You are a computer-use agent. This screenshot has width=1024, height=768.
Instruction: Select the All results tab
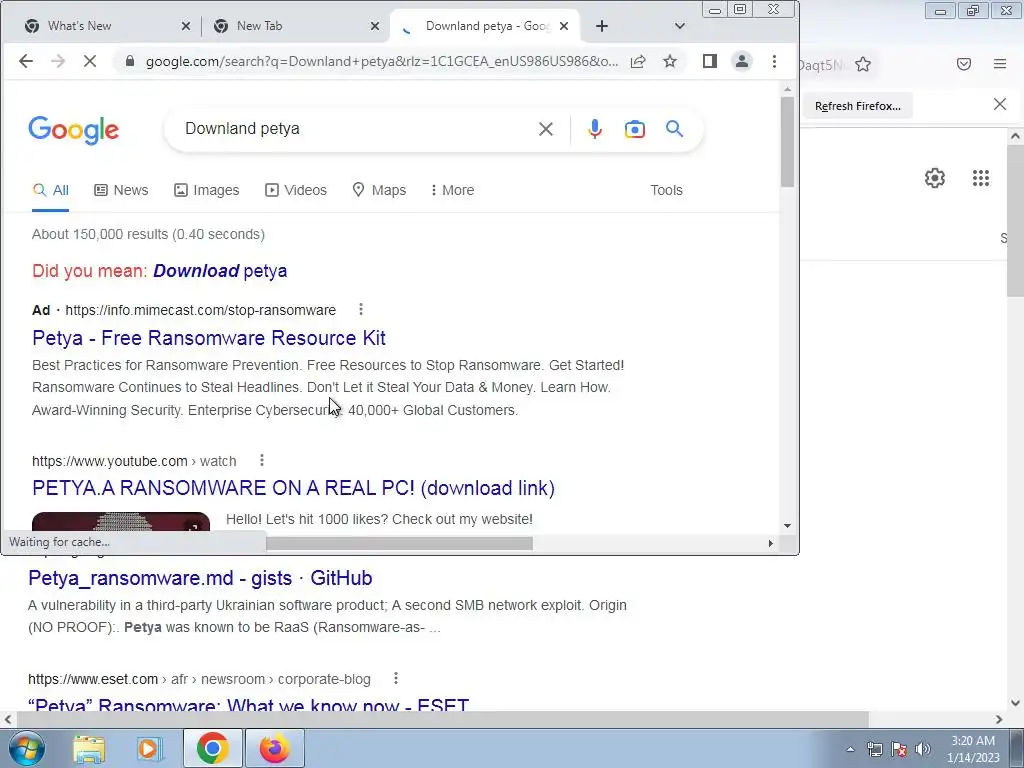click(50, 190)
